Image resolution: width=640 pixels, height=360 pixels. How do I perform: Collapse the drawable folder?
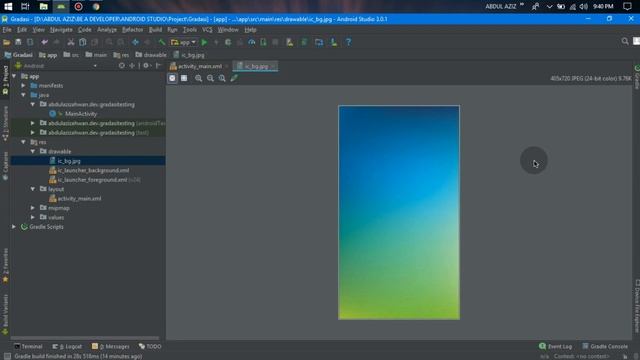[x=33, y=151]
